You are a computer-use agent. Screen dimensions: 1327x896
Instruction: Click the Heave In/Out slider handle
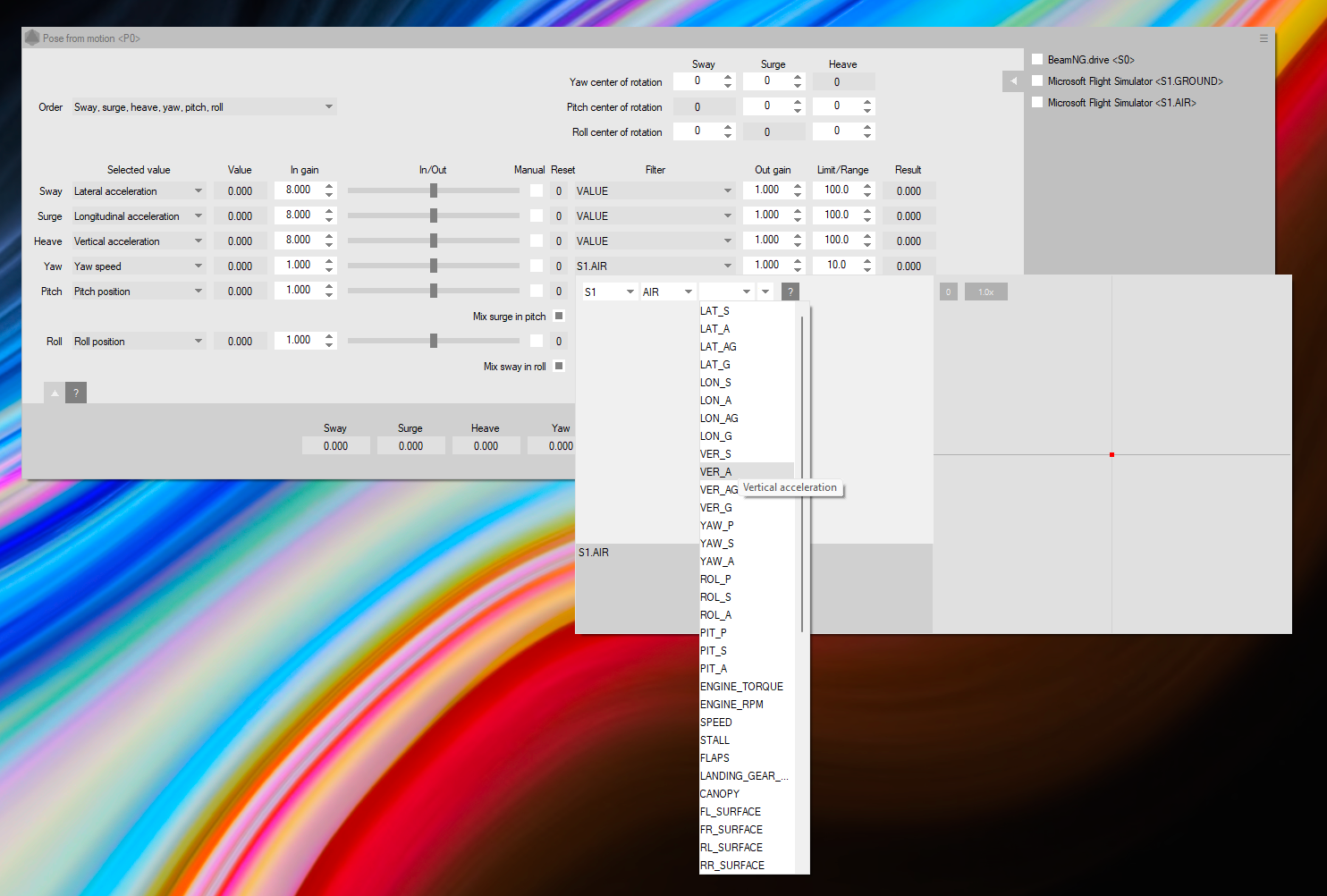pos(434,241)
